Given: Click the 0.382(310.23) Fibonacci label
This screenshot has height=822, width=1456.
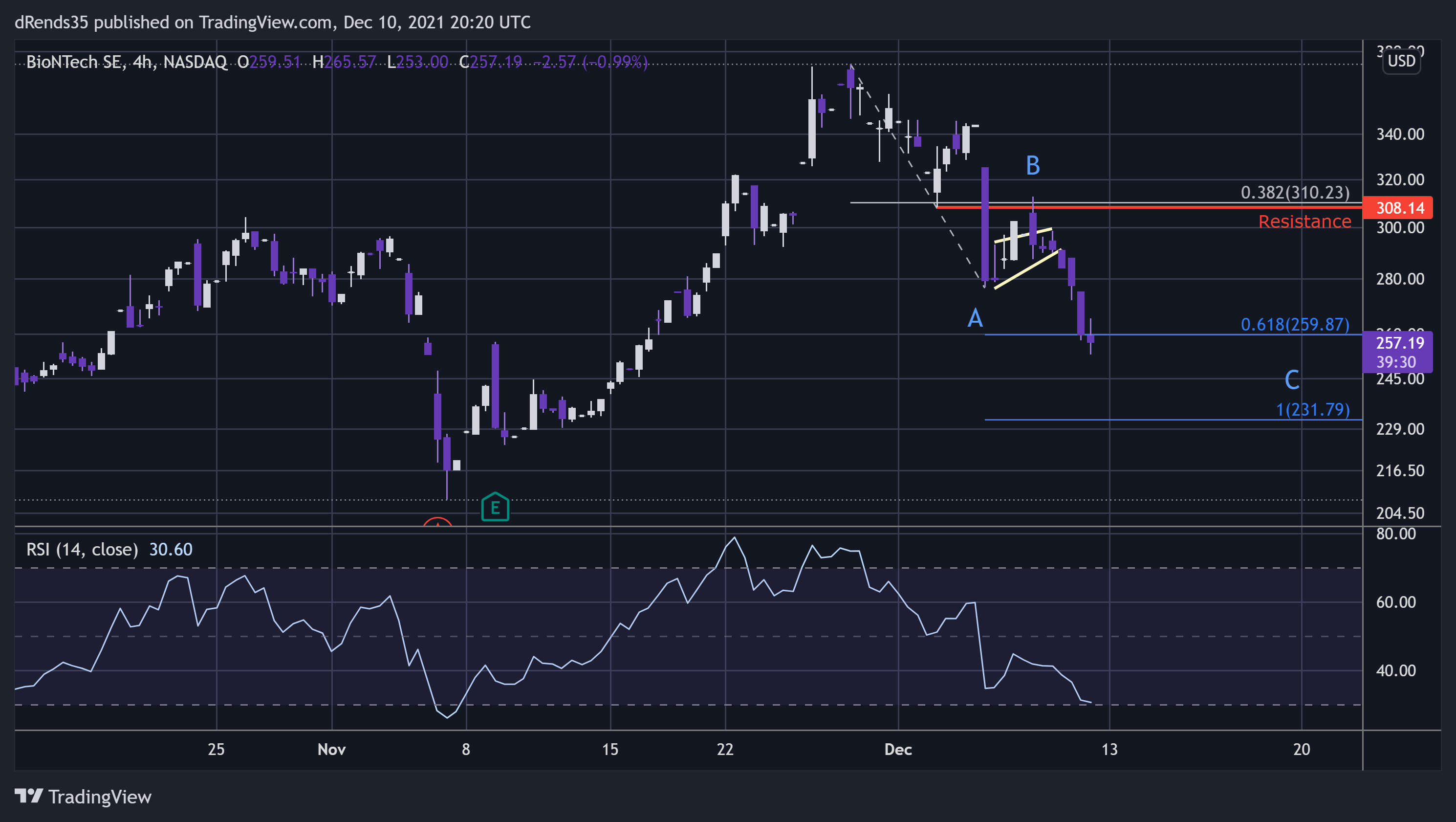Looking at the screenshot, I should point(1295,193).
